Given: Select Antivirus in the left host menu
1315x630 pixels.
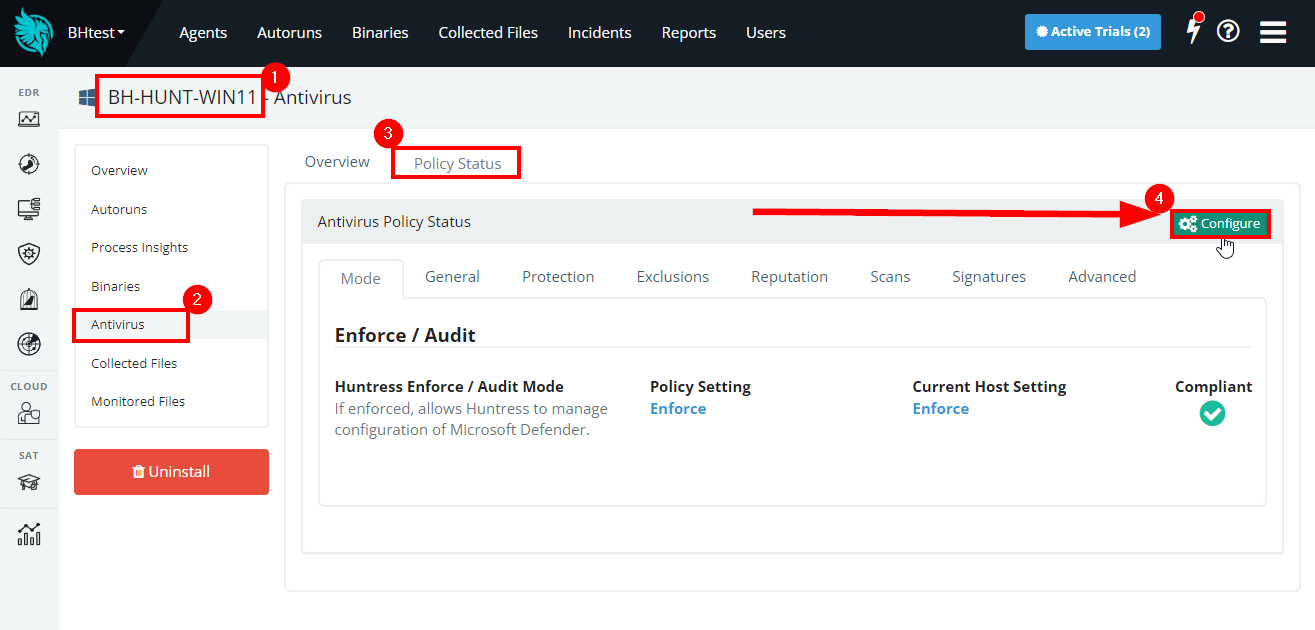Looking at the screenshot, I should pos(171,325).
